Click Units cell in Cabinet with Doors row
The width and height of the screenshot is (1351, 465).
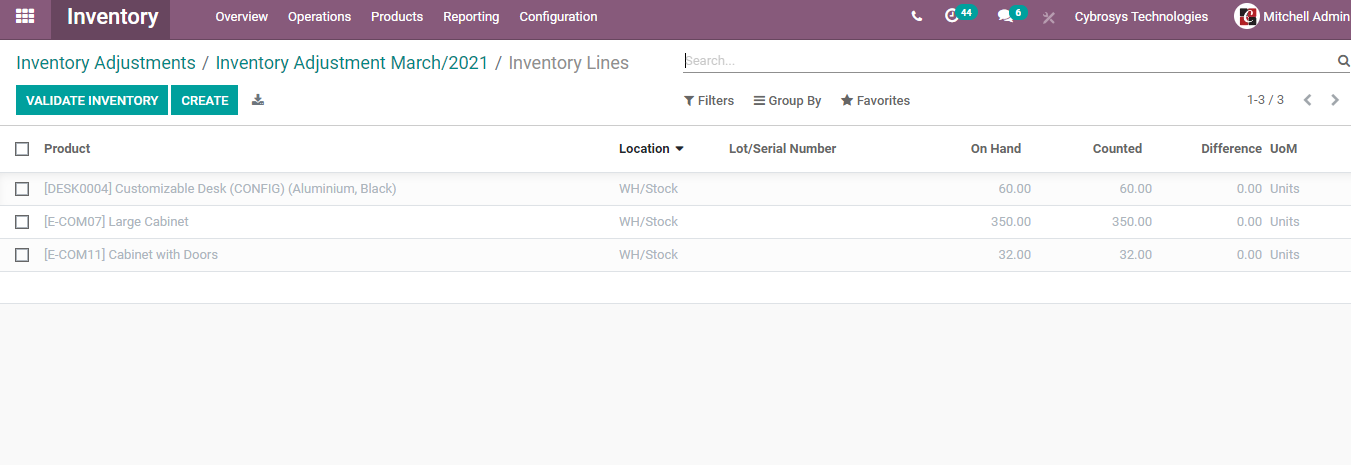pyautogui.click(x=1285, y=255)
